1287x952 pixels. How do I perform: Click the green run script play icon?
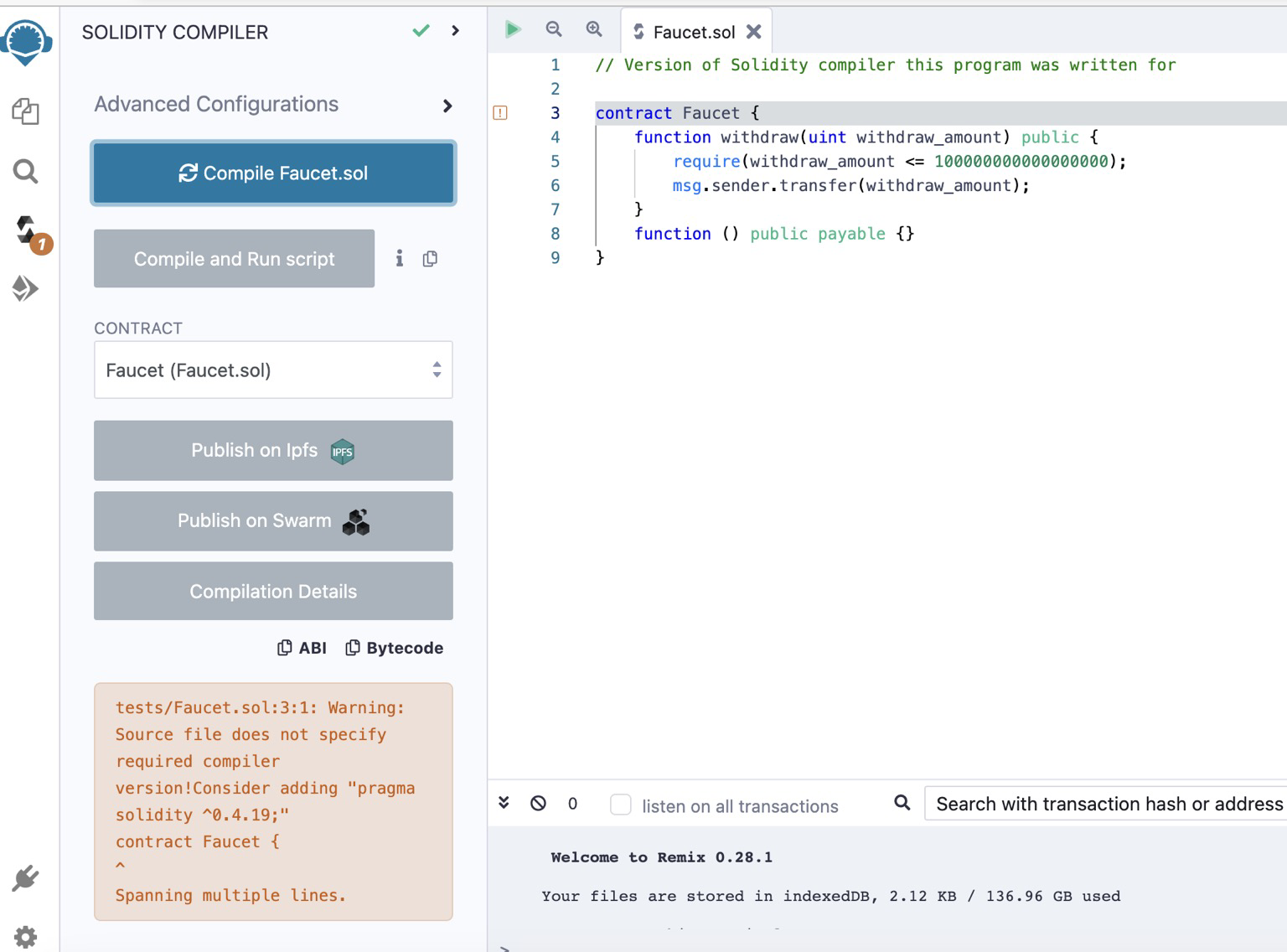513,30
